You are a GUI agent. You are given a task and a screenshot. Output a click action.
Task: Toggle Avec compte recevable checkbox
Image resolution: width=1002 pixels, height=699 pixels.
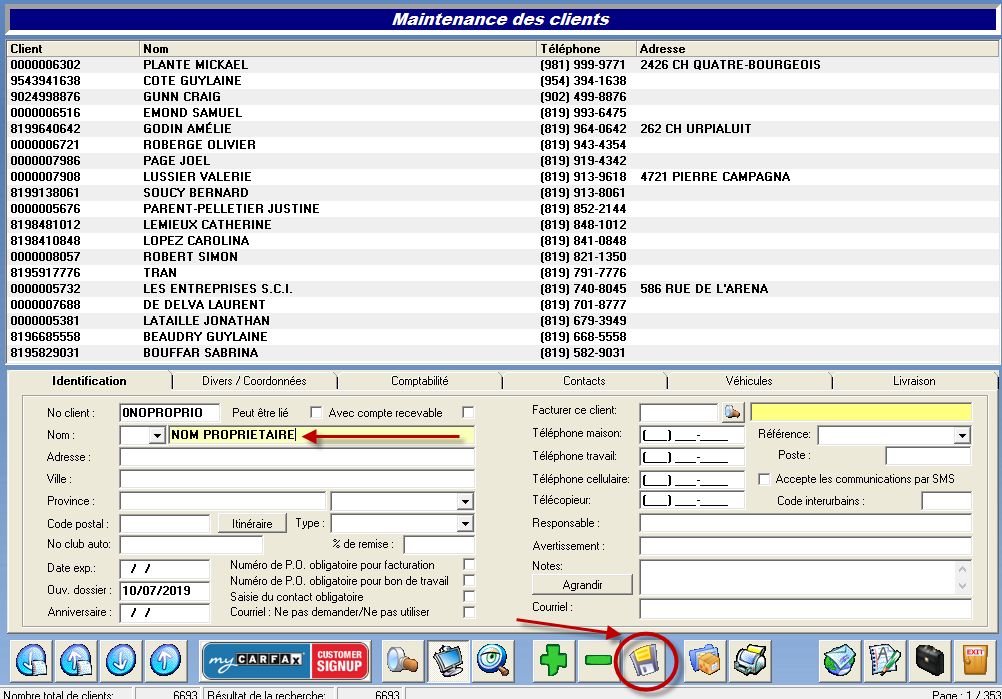[x=468, y=413]
